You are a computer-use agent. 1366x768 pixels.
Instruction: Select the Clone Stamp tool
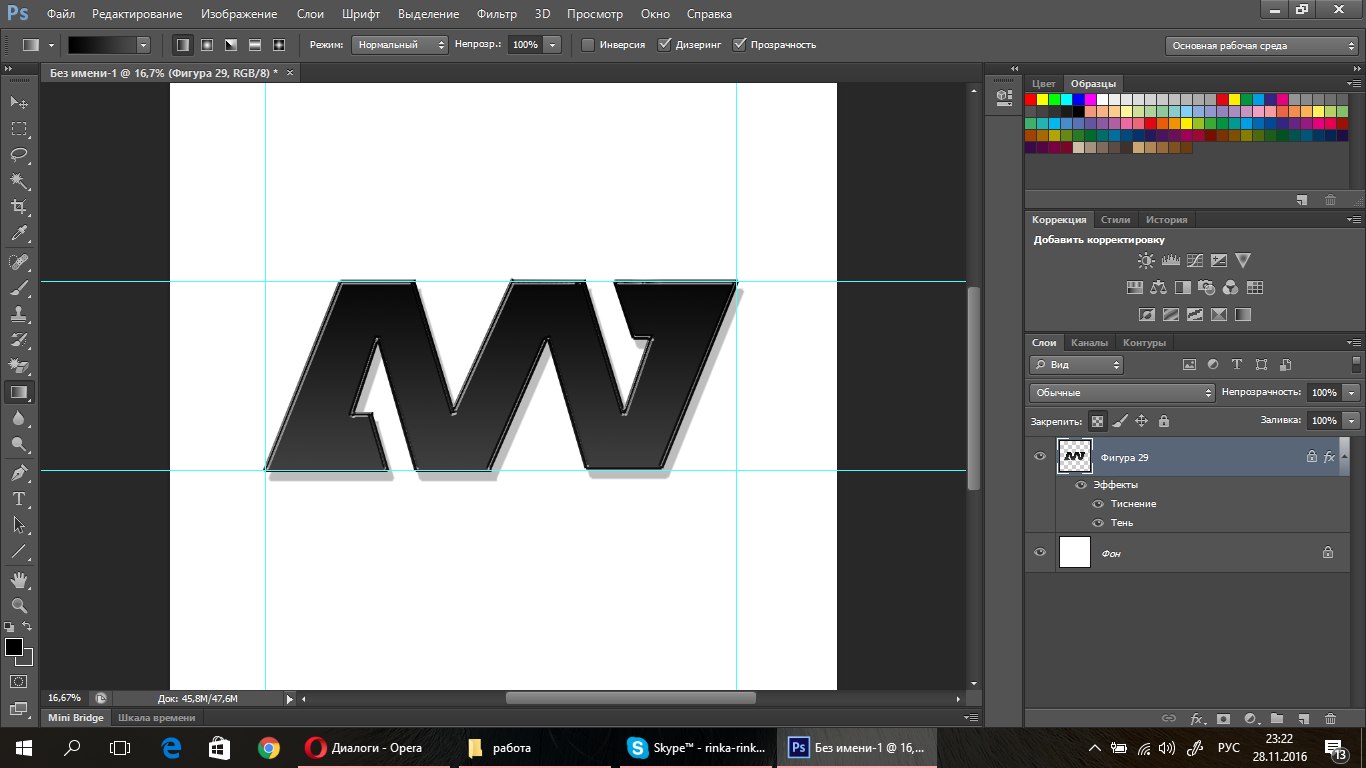coord(19,314)
